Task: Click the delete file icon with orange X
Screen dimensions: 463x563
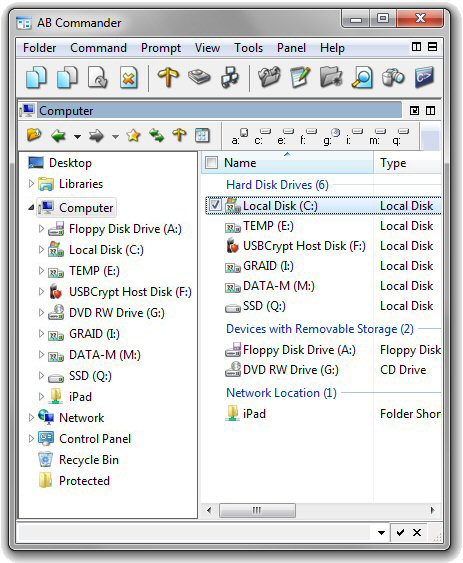Action: (x=129, y=77)
